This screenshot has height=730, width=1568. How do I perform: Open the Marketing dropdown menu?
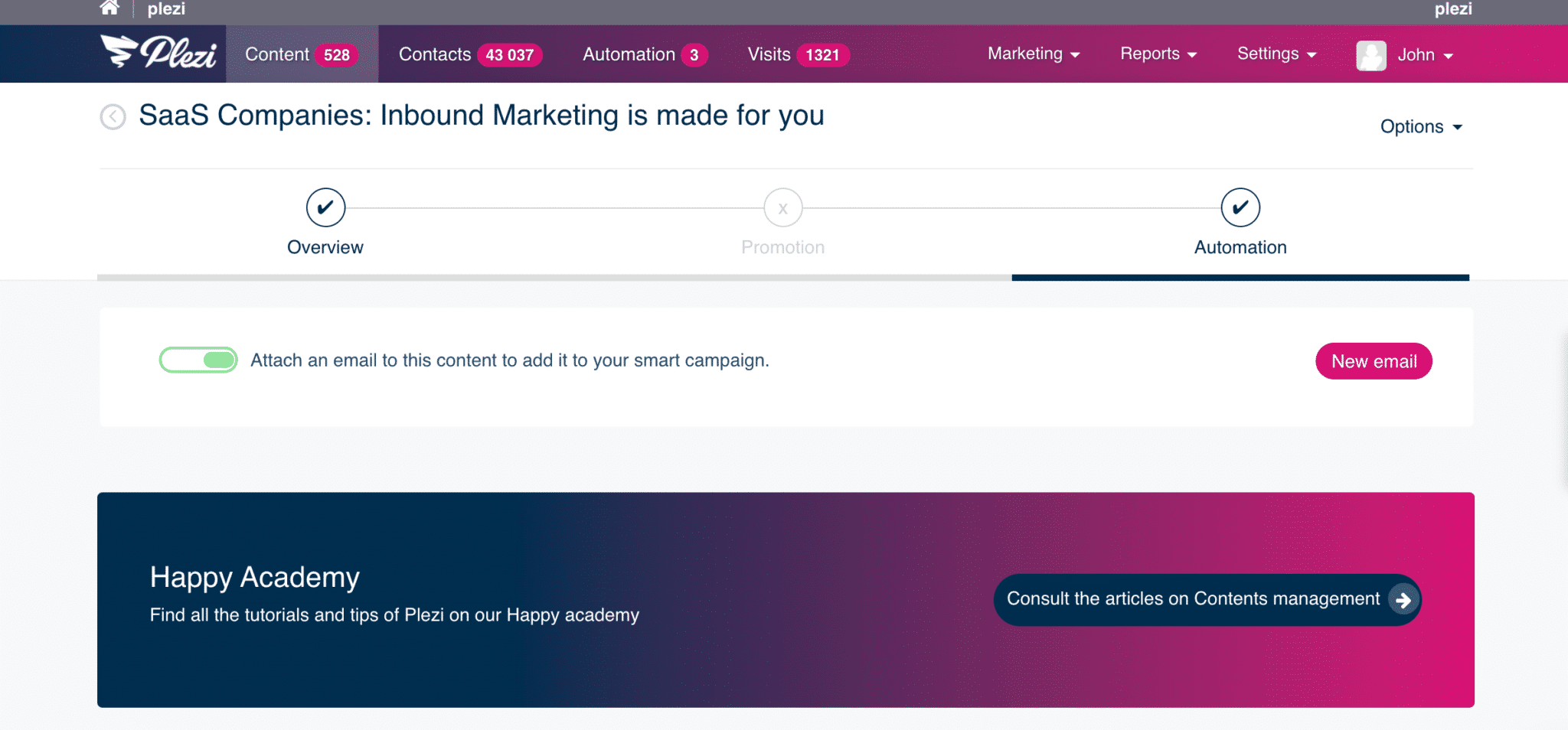click(1033, 54)
